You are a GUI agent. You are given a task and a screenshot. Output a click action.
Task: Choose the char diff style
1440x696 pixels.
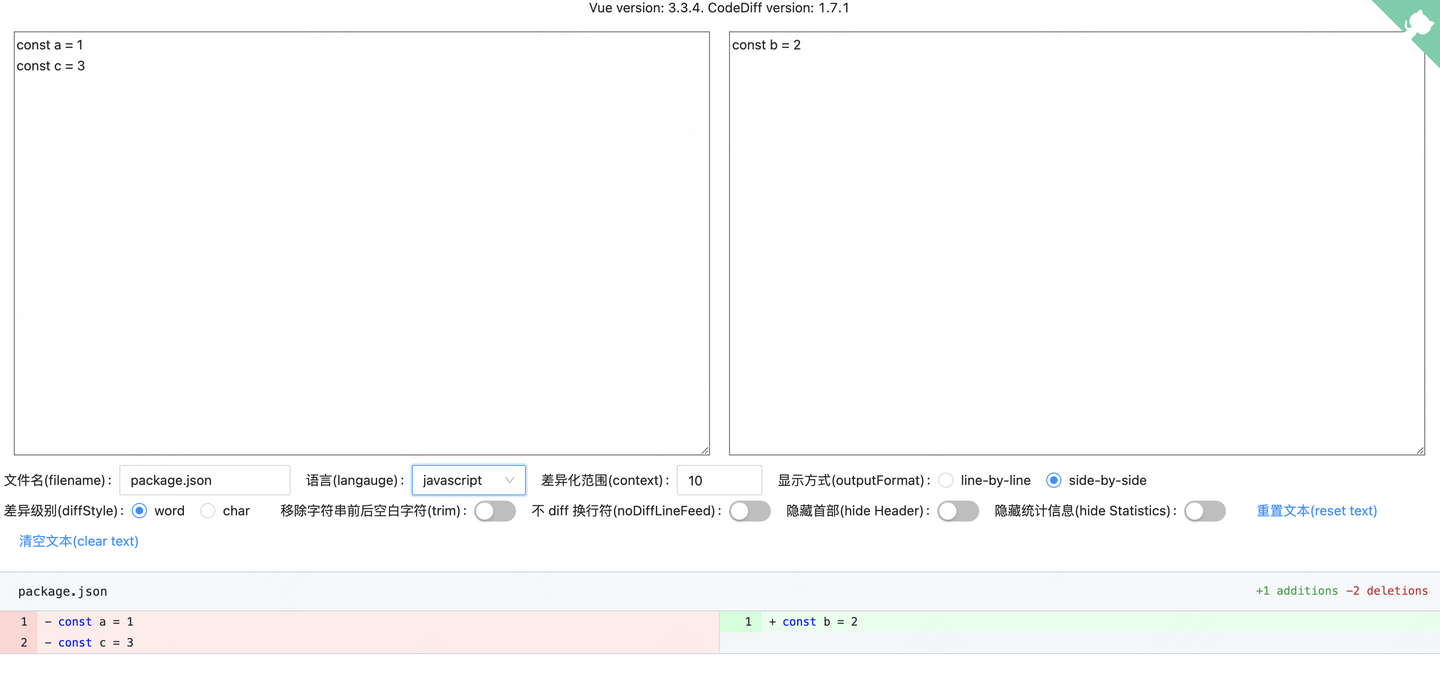(x=207, y=511)
